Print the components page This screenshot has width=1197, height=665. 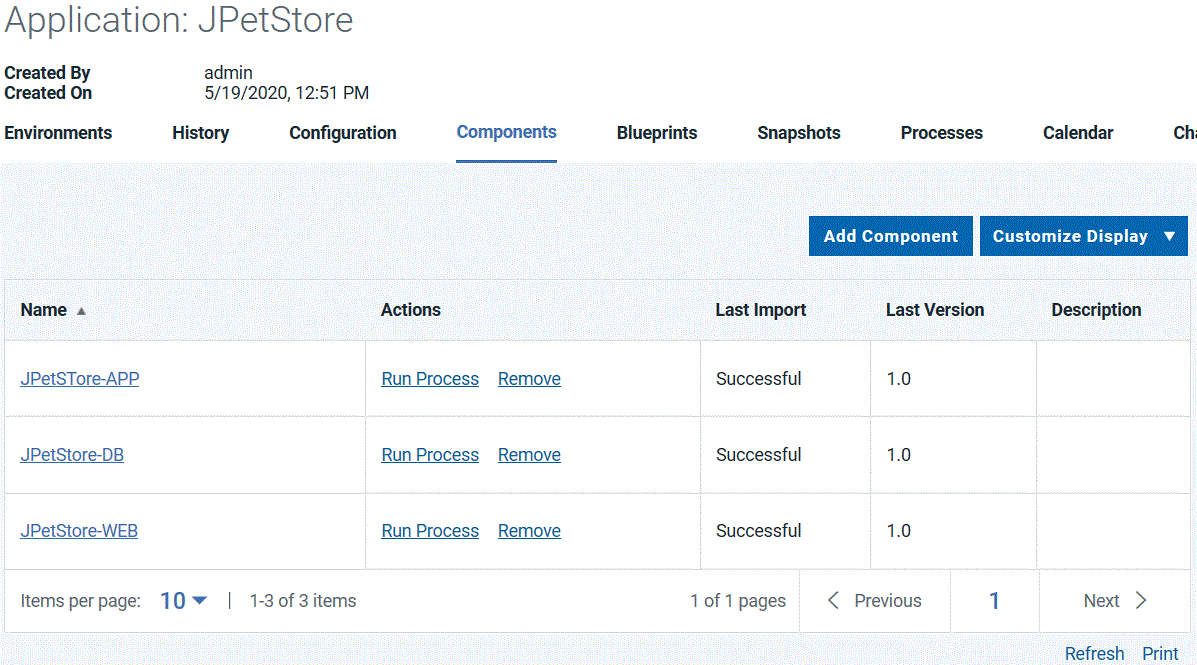click(x=1159, y=653)
